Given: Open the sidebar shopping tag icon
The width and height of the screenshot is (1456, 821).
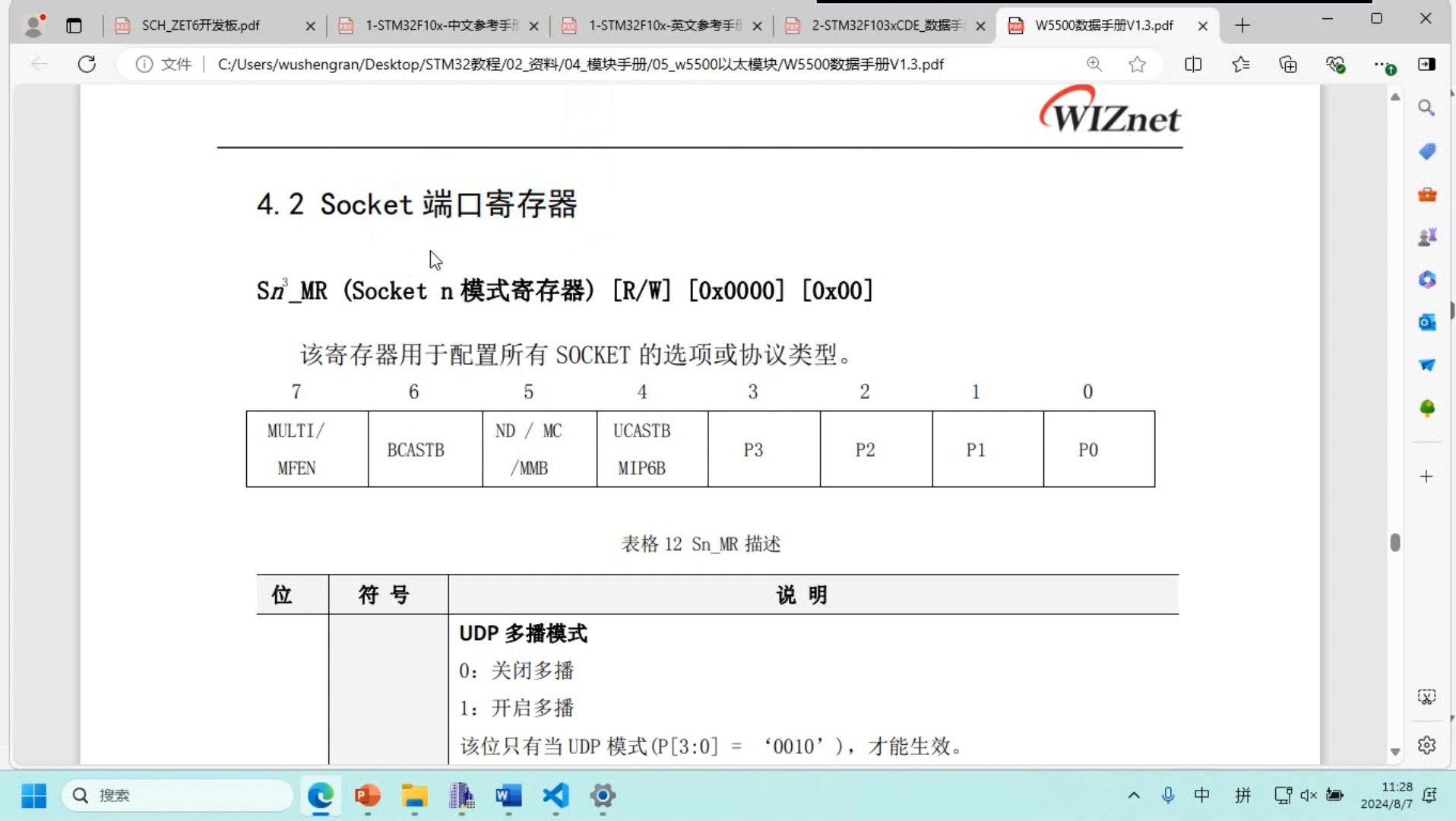Looking at the screenshot, I should tap(1426, 151).
